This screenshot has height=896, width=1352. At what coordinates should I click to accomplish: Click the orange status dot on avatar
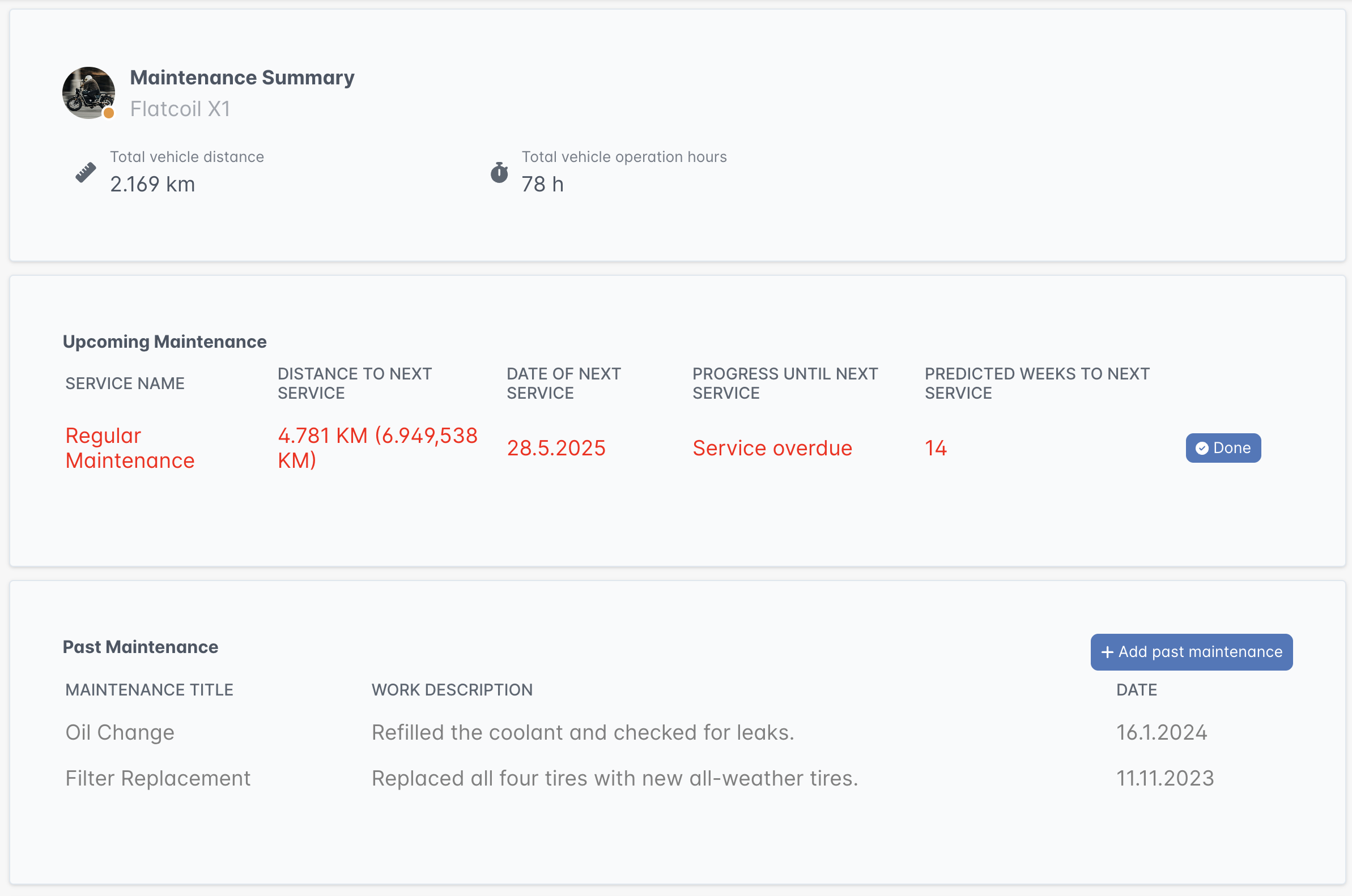coord(109,113)
